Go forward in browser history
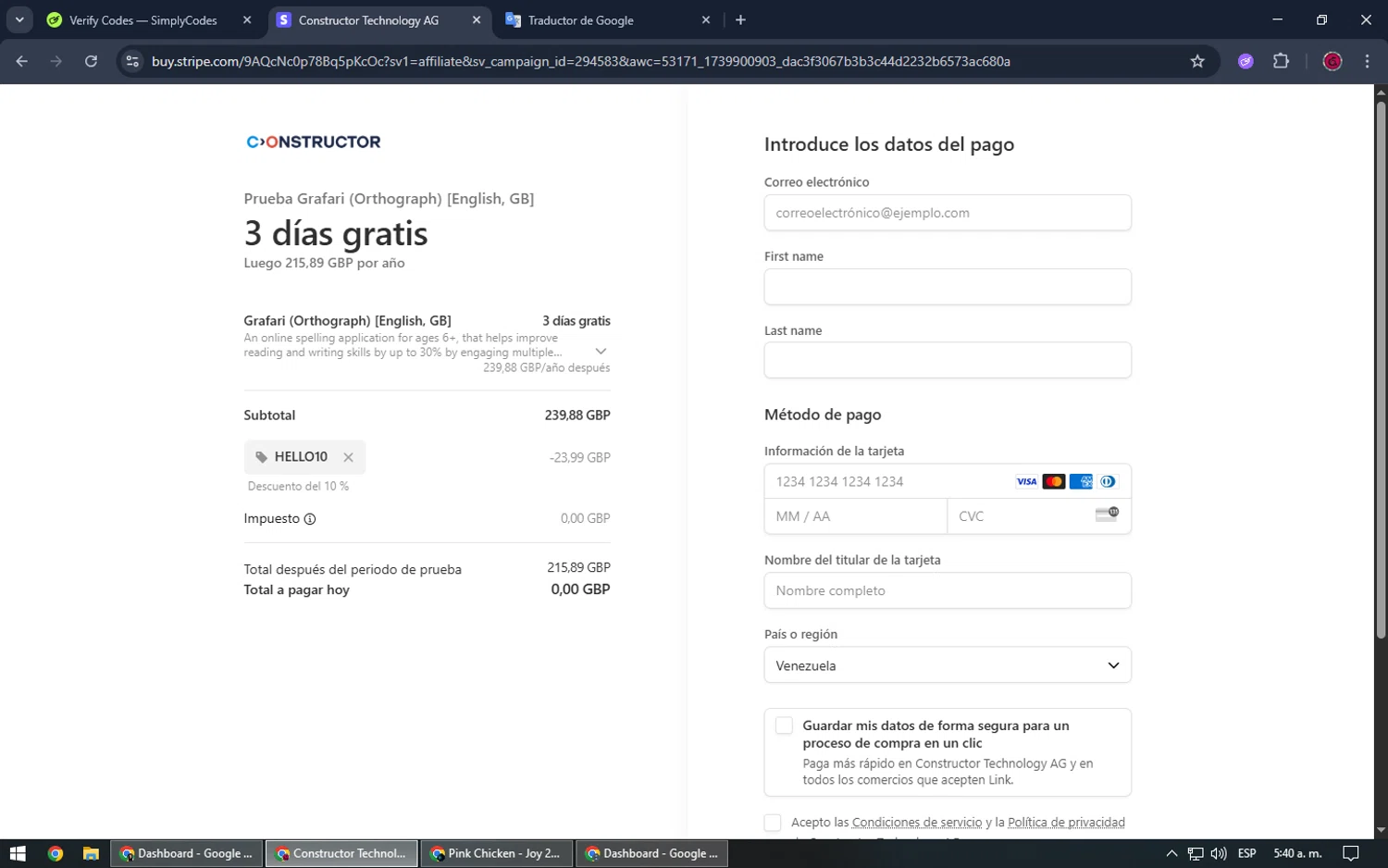Viewport: 1388px width, 868px height. tap(56, 61)
